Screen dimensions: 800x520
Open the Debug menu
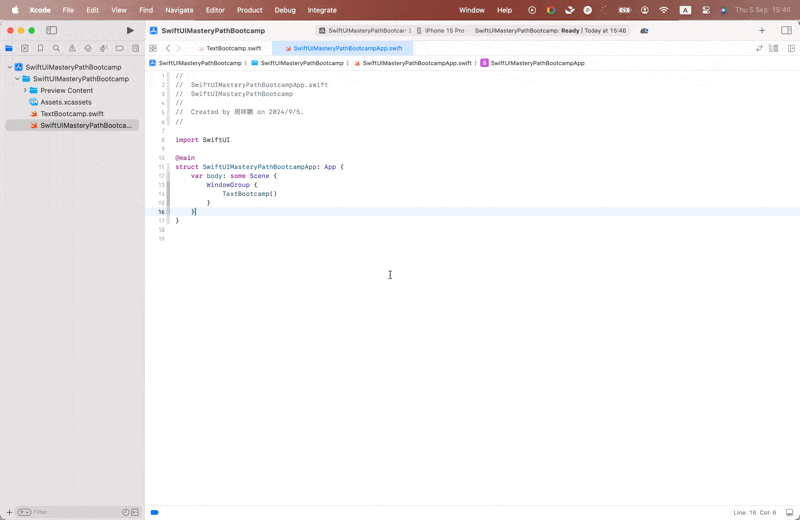285,10
